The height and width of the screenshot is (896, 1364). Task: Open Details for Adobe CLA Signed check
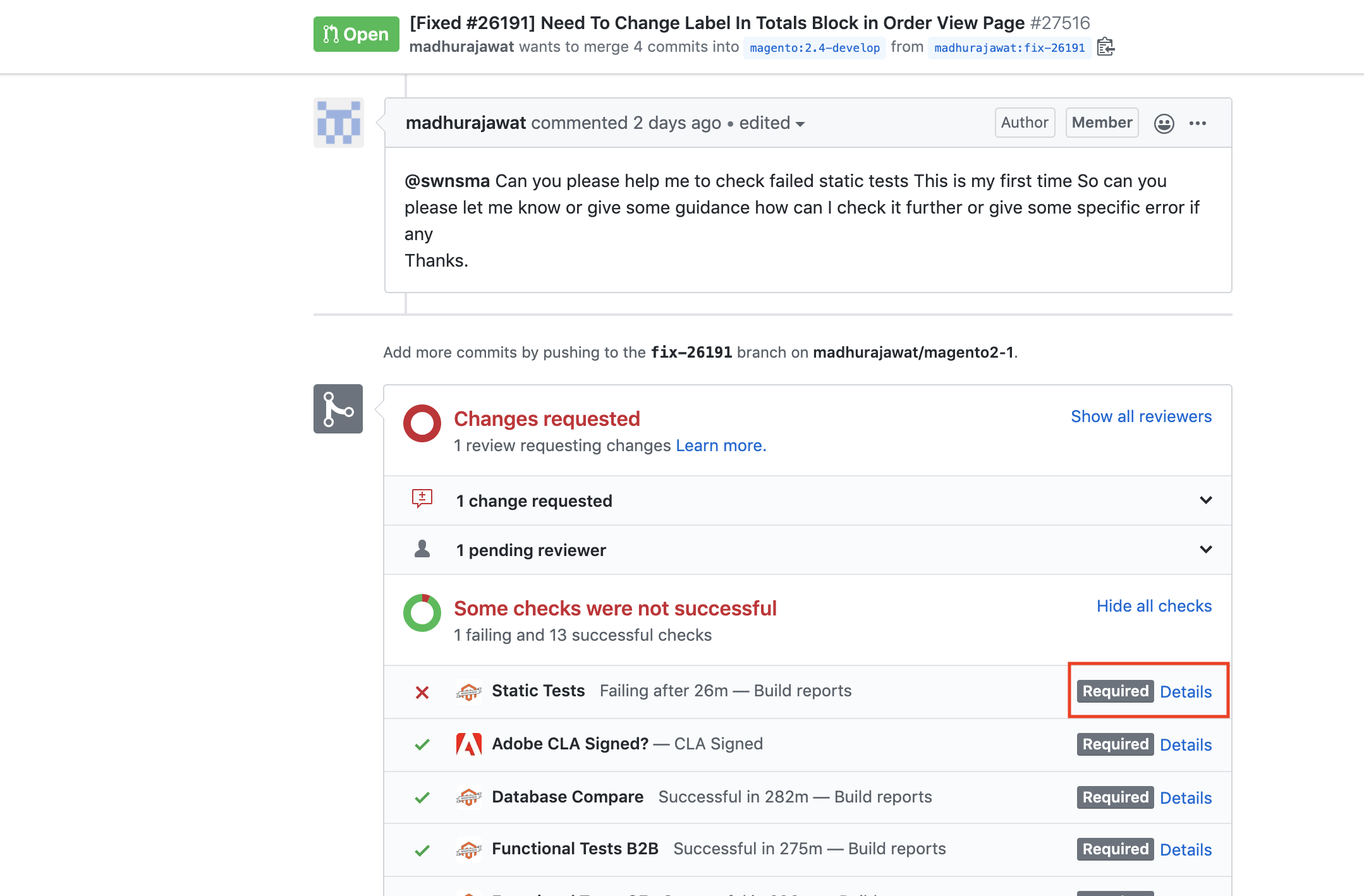coord(1186,745)
